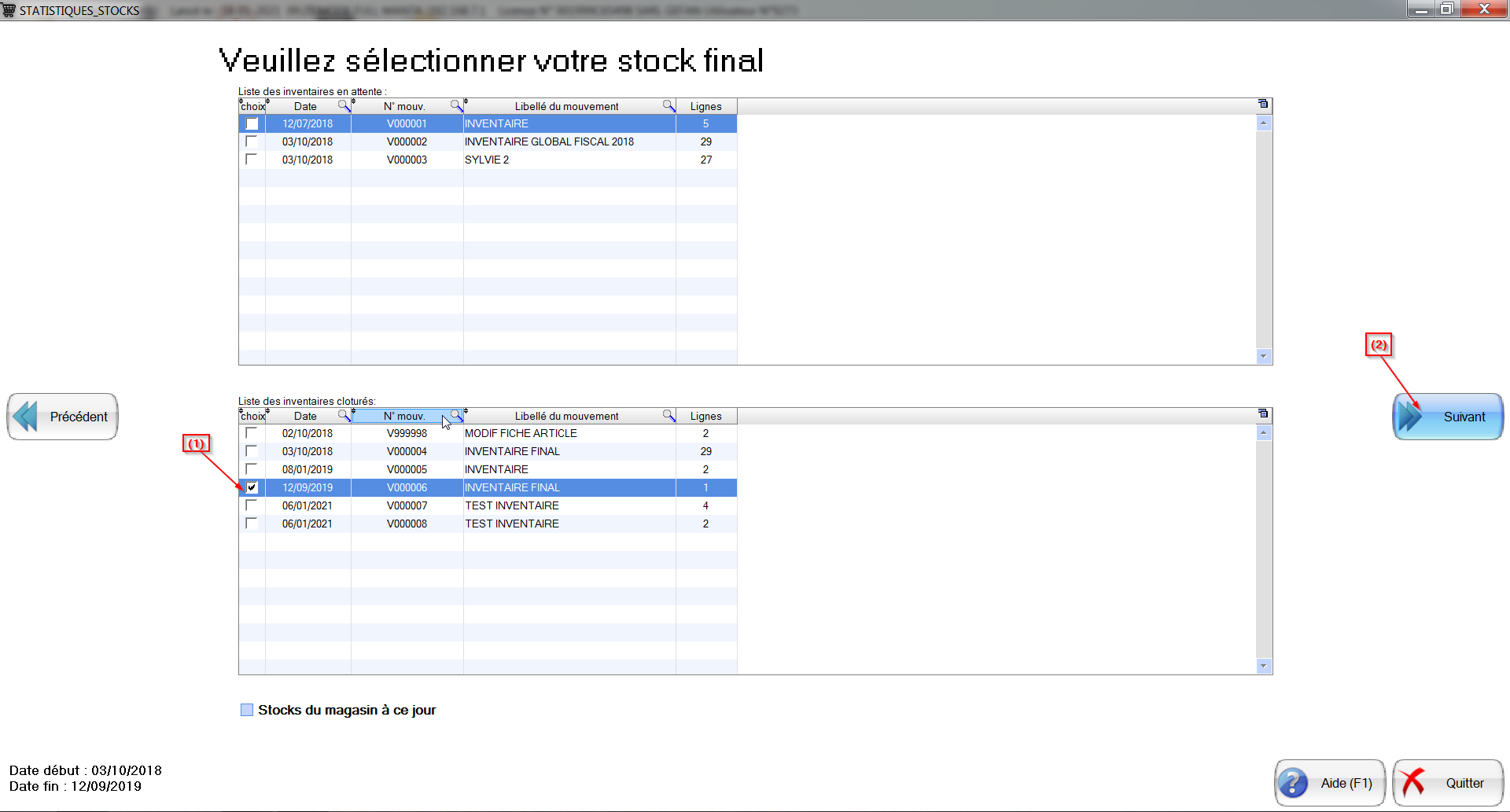Viewport: 1510px width, 812px height.
Task: Click the Libellé search magnifier in pending list
Action: 668,105
